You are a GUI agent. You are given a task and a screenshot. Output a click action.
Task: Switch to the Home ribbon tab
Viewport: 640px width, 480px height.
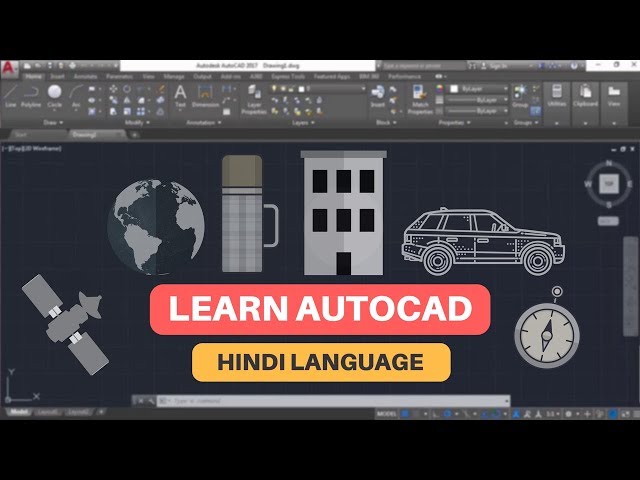tap(33, 76)
